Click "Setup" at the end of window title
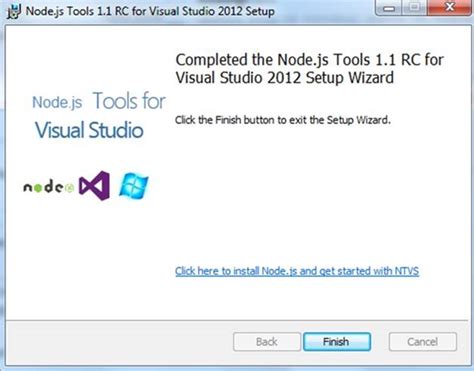 pyautogui.click(x=260, y=11)
